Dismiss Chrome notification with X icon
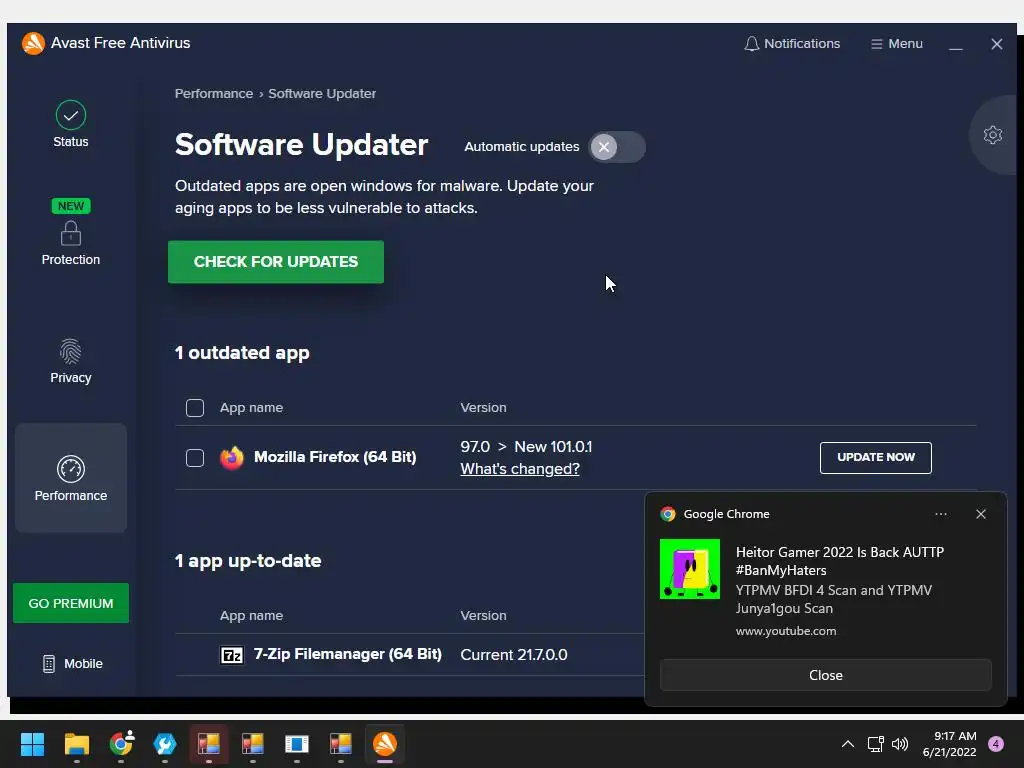Image resolution: width=1024 pixels, height=768 pixels. click(x=980, y=514)
